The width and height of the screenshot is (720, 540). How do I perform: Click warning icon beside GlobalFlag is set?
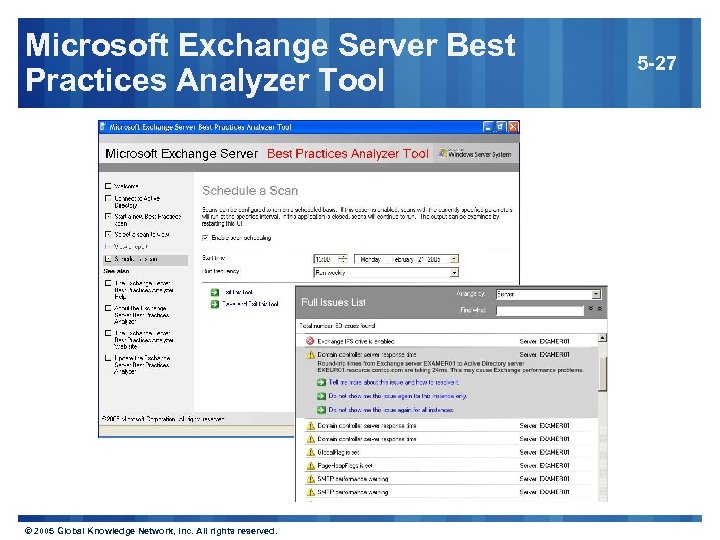point(310,452)
